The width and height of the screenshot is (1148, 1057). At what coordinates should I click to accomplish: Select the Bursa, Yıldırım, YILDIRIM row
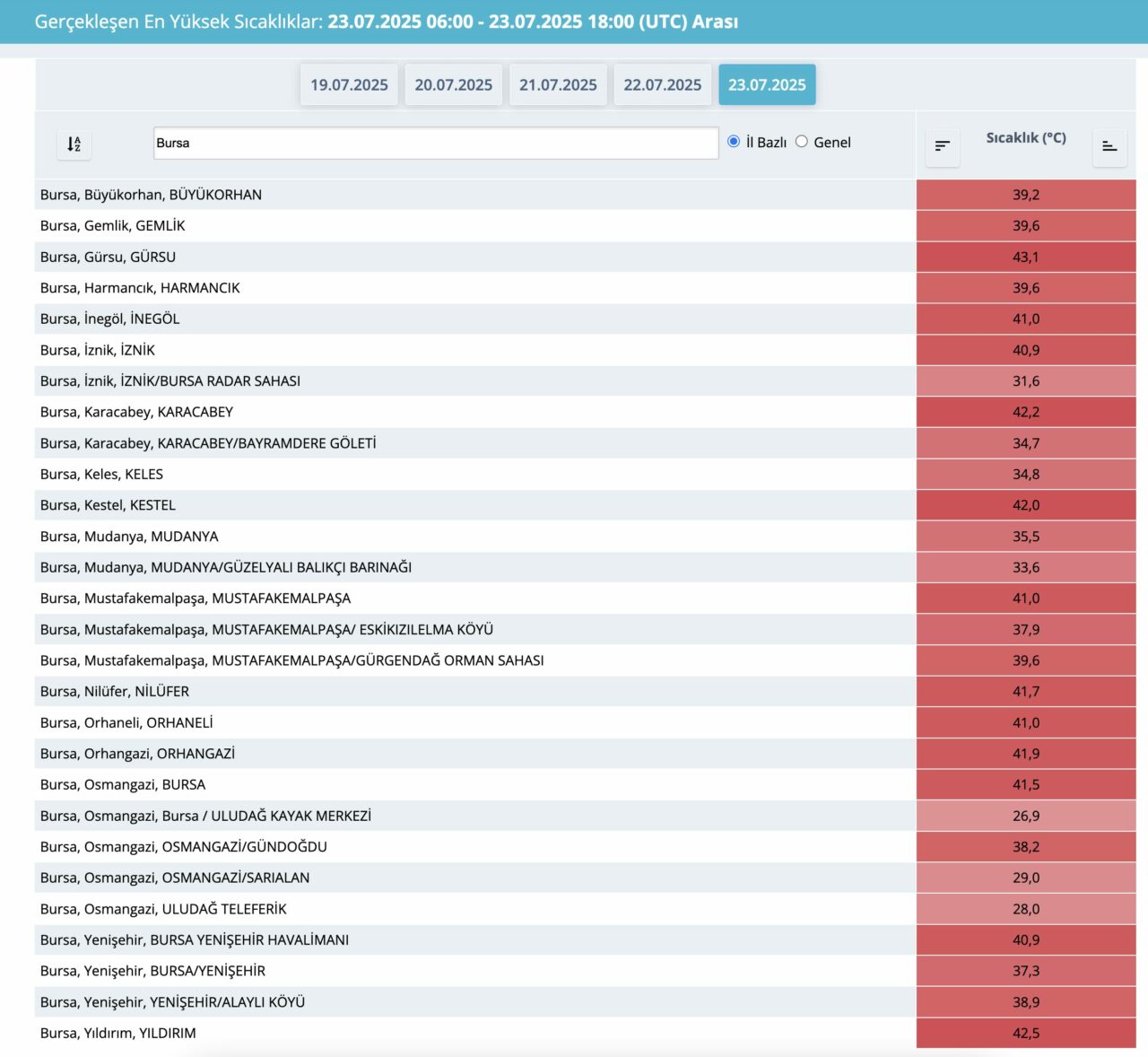click(117, 1033)
